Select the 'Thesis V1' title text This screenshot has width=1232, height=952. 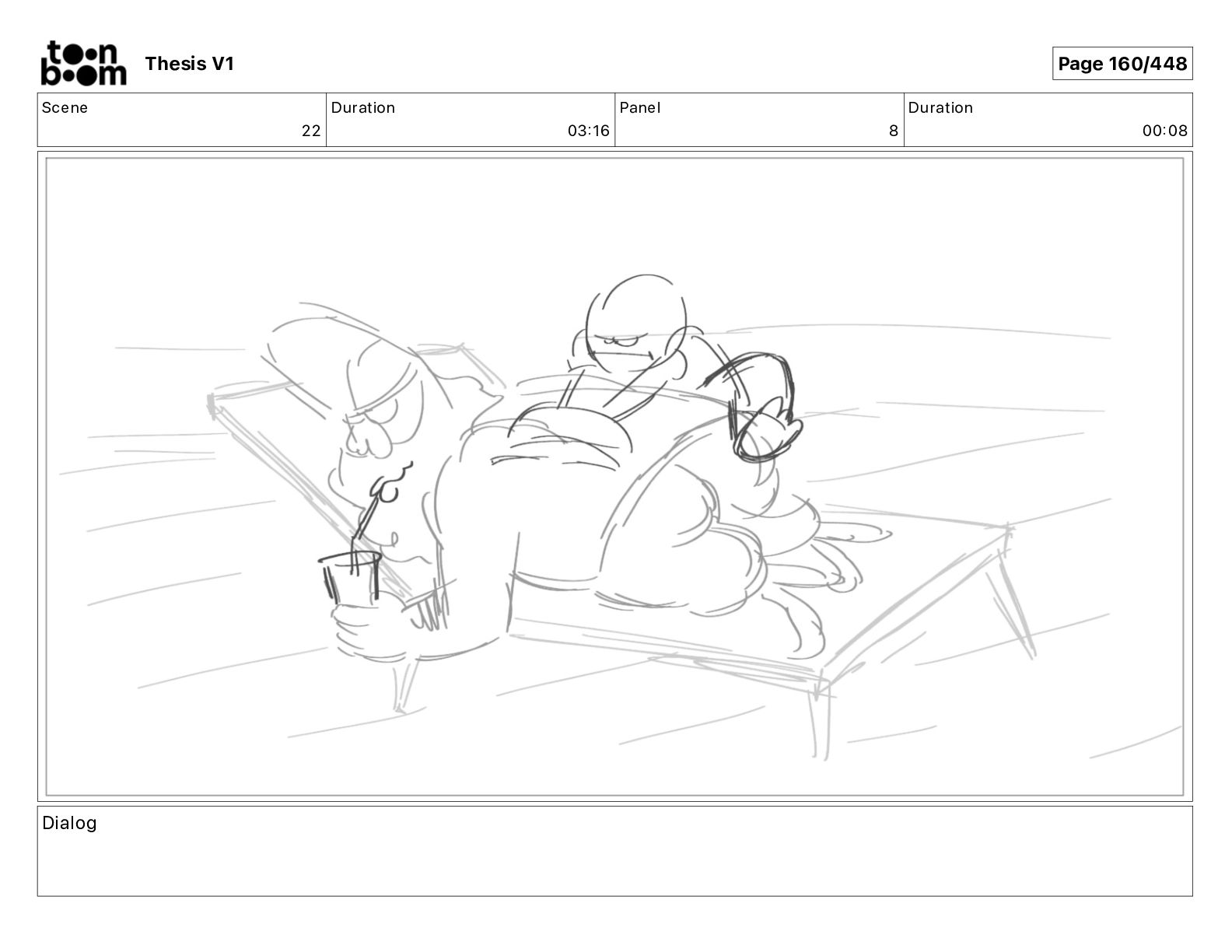click(189, 64)
